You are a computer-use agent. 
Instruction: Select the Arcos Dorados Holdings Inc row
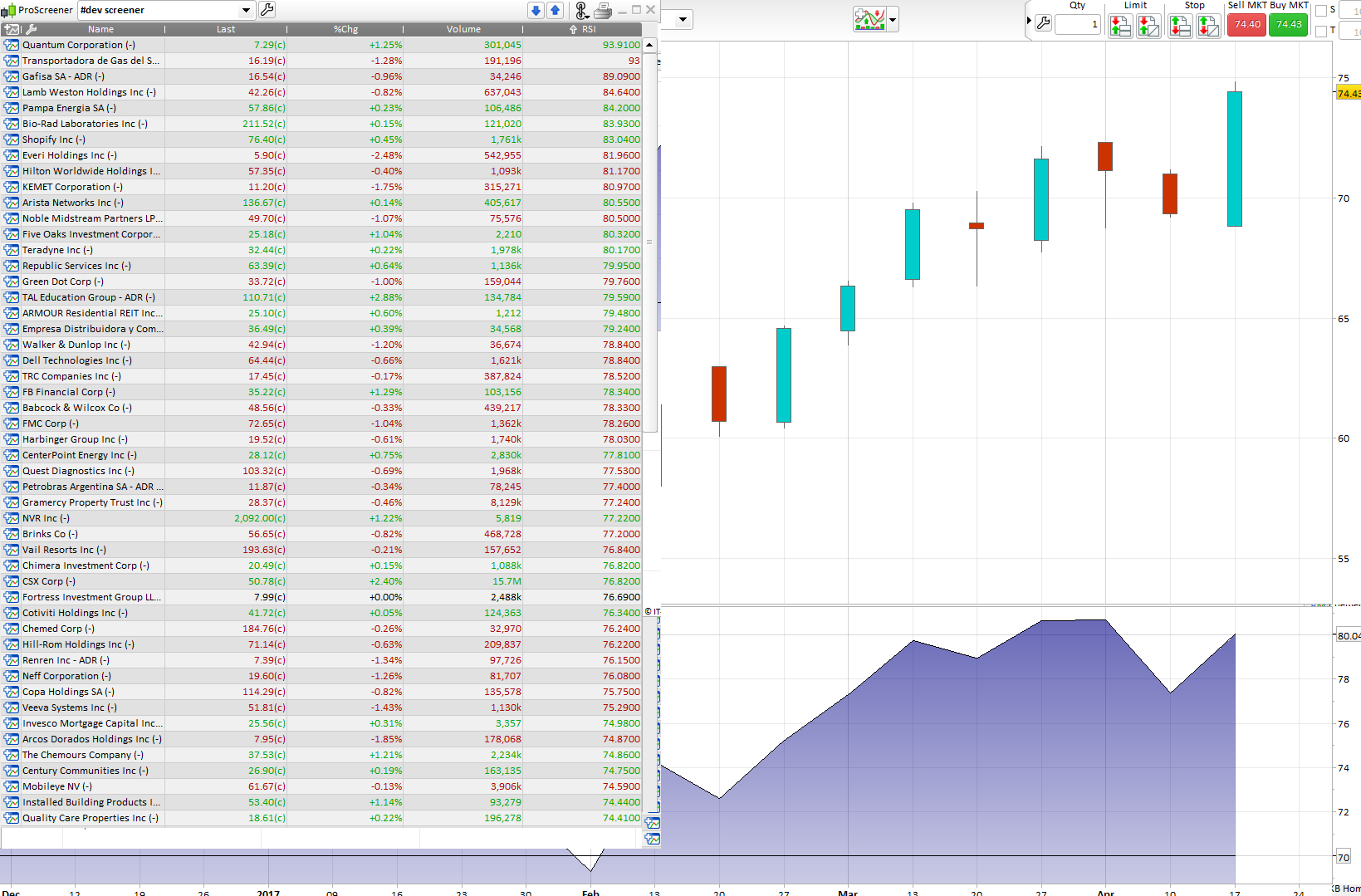(x=322, y=739)
